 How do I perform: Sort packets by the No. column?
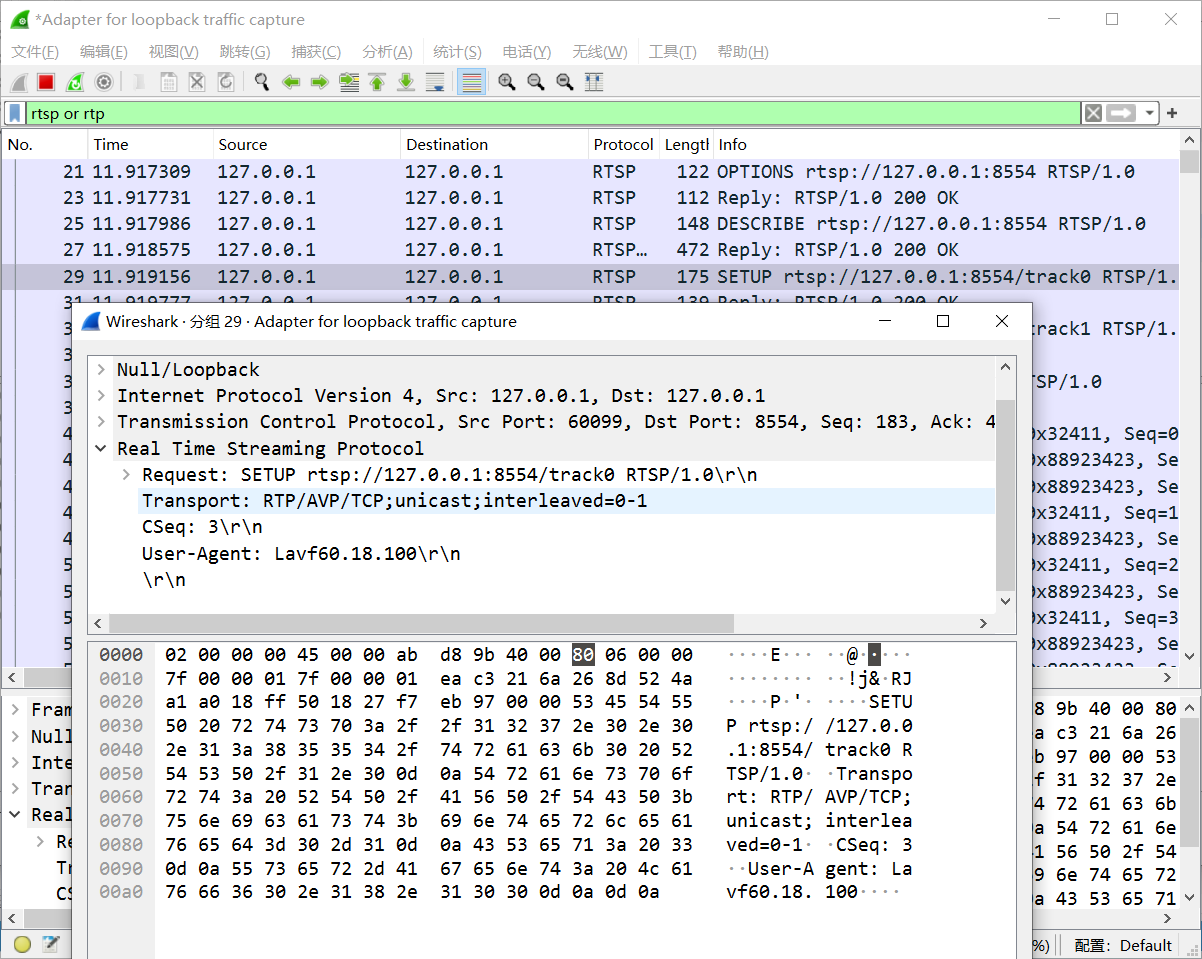[x=45, y=145]
